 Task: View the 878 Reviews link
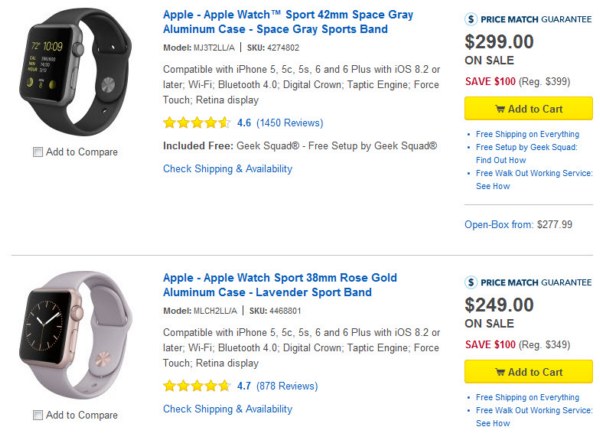point(286,384)
